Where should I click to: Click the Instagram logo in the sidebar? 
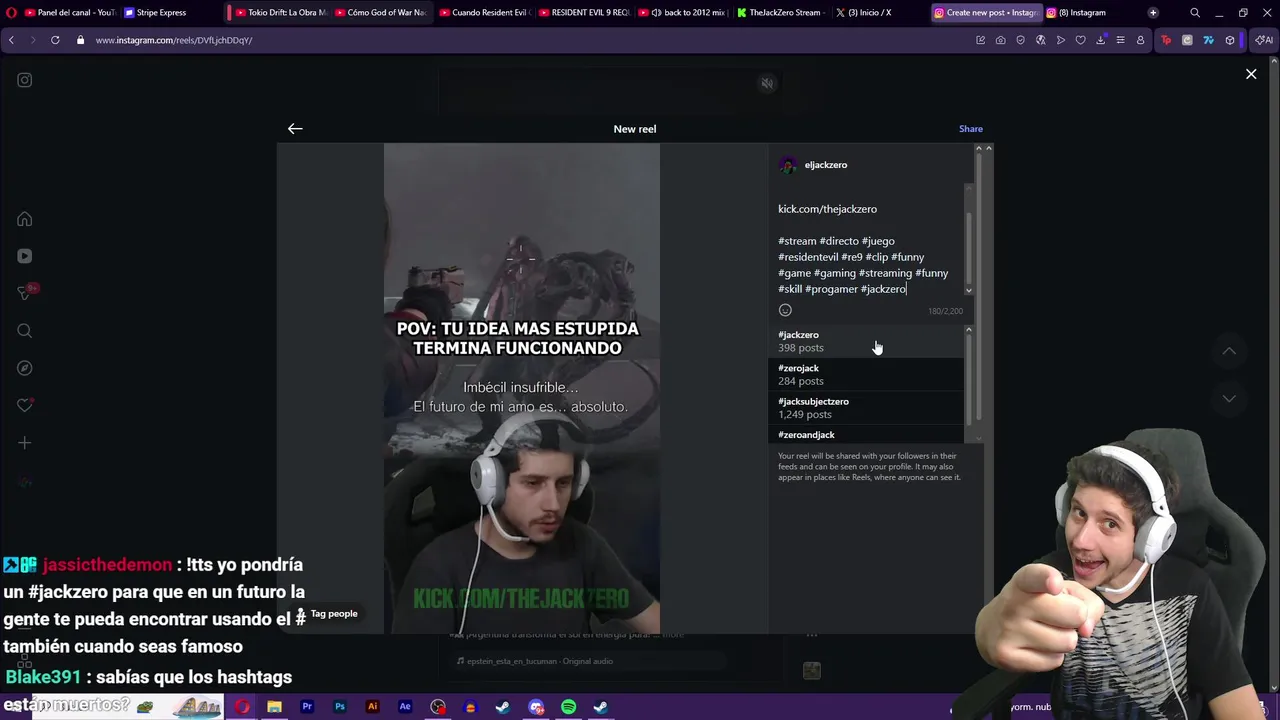point(25,80)
